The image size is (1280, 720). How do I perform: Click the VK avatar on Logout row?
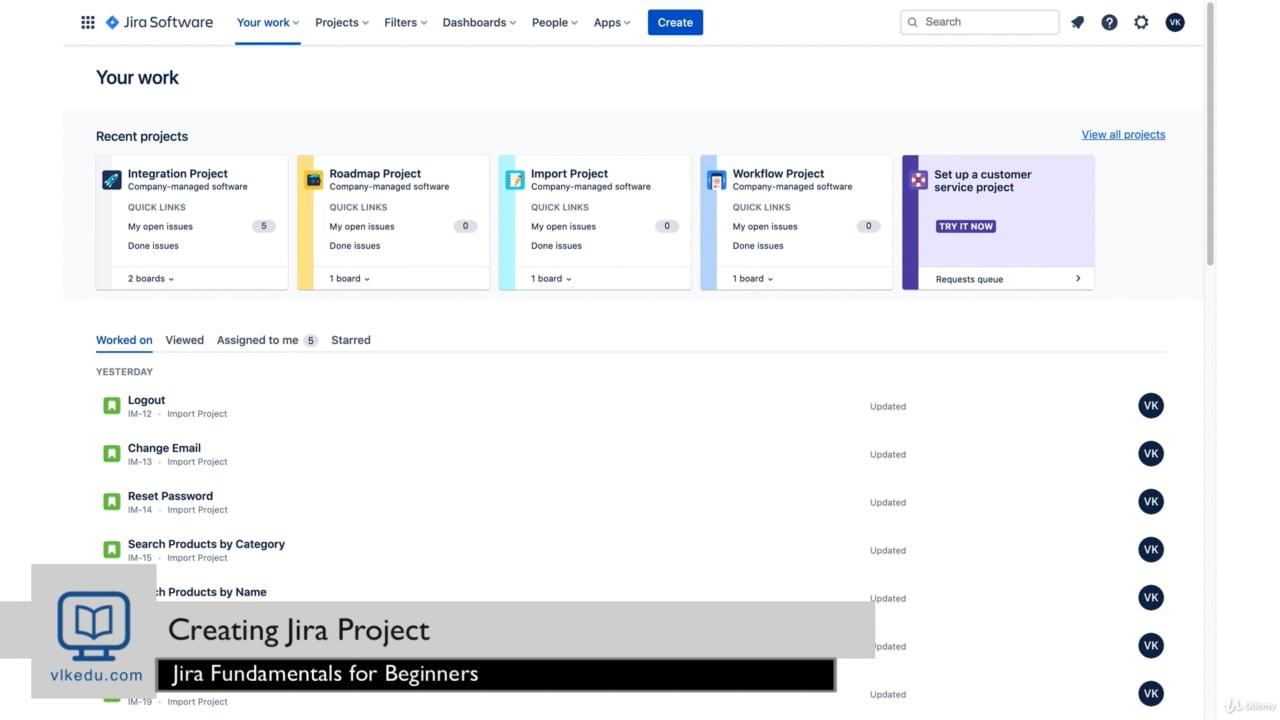1151,406
